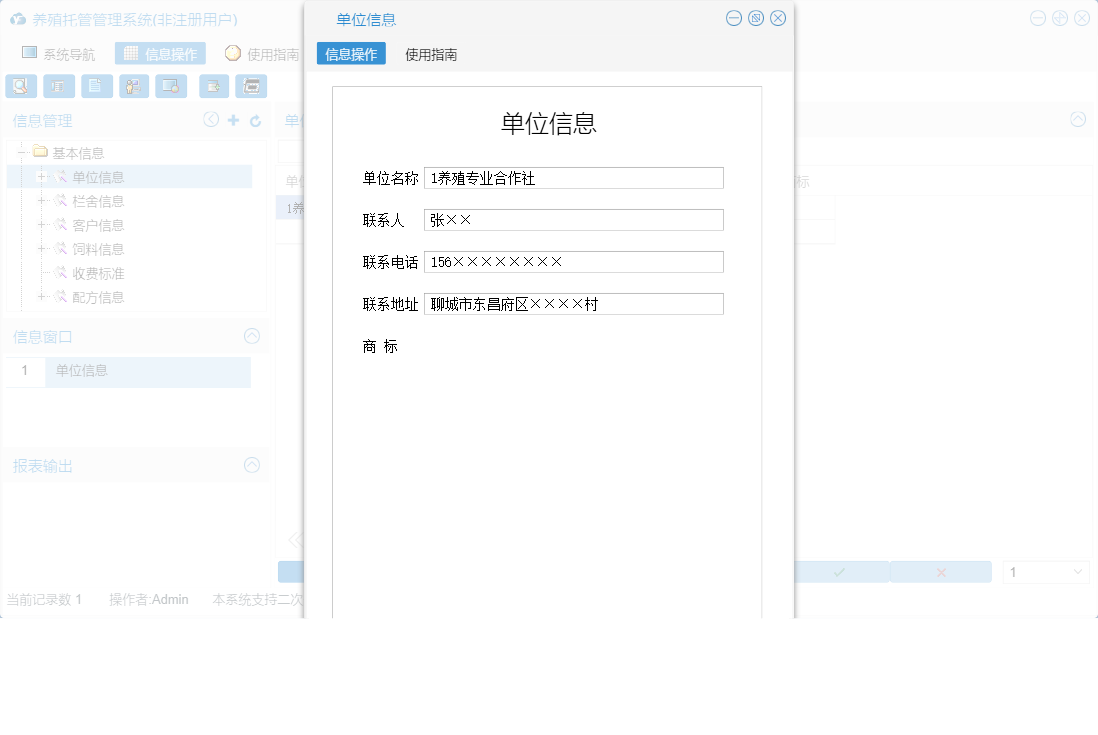Image resolution: width=1098 pixels, height=735 pixels.
Task: Open the record number dropdown showing 1
Action: (1046, 571)
